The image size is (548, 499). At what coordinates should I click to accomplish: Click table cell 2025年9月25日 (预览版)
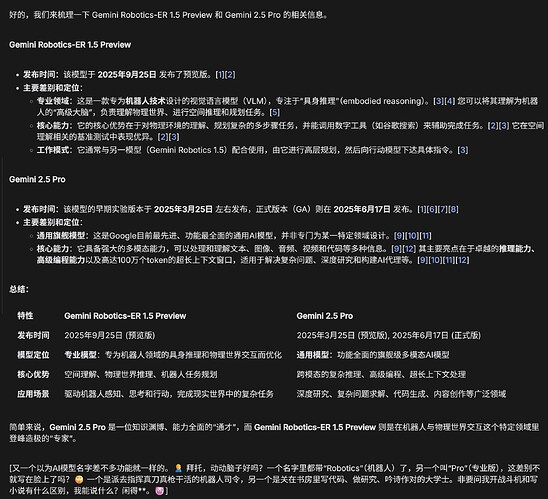tap(110, 335)
